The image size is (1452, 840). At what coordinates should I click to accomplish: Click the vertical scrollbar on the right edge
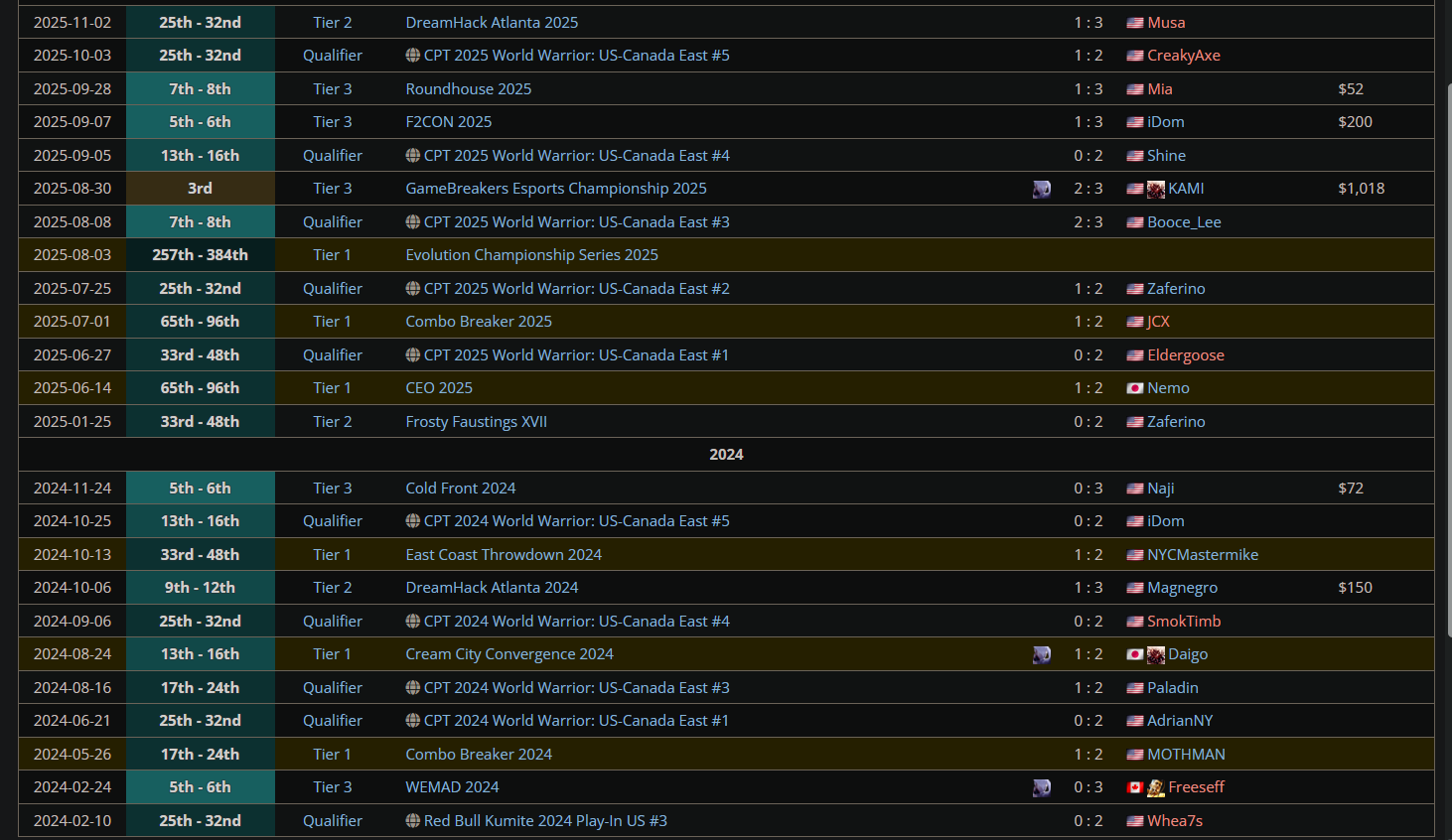tap(1448, 359)
